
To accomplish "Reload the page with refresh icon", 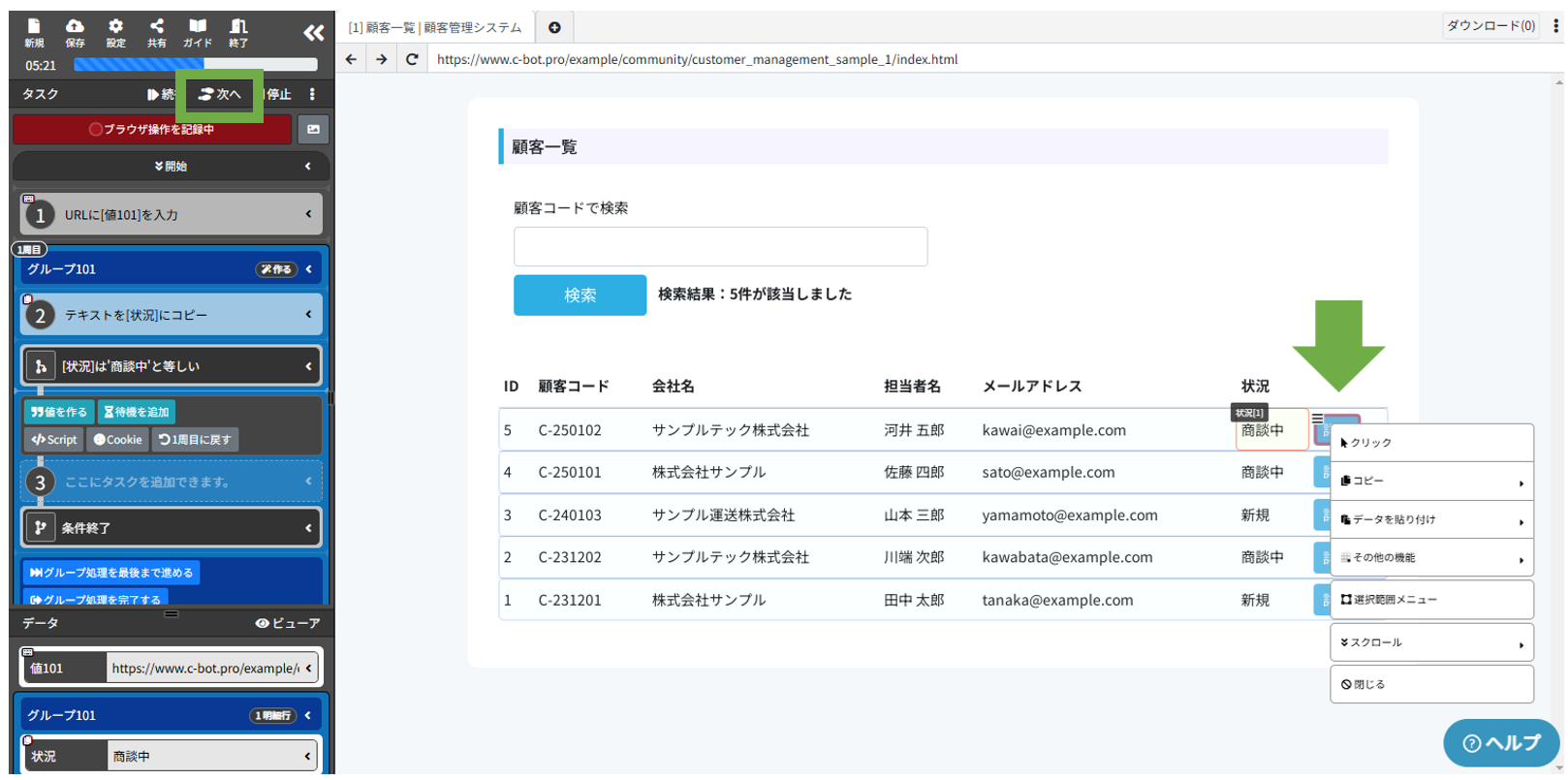I will point(412,59).
